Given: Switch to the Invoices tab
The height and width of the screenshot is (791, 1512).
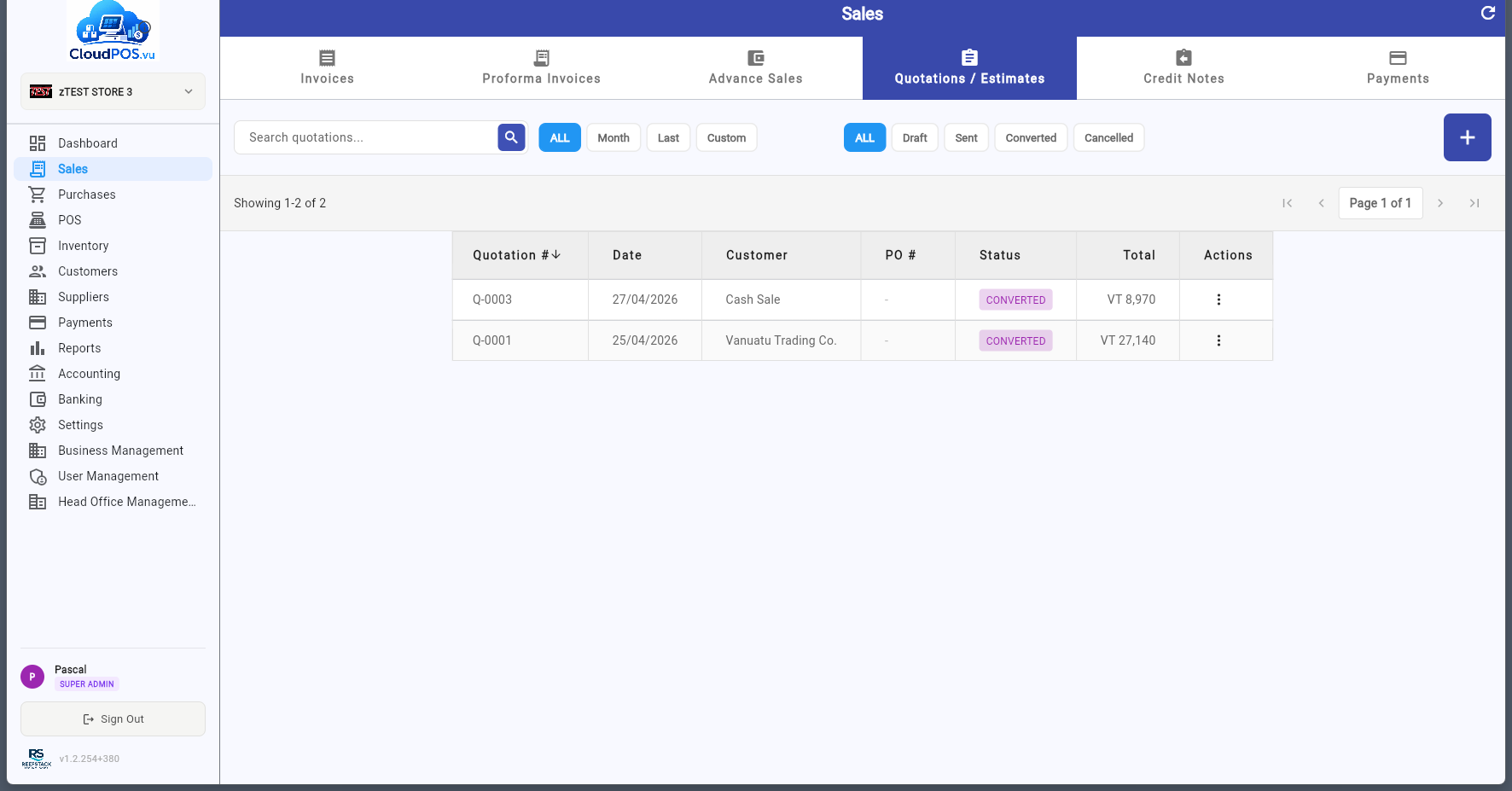Looking at the screenshot, I should 327,68.
